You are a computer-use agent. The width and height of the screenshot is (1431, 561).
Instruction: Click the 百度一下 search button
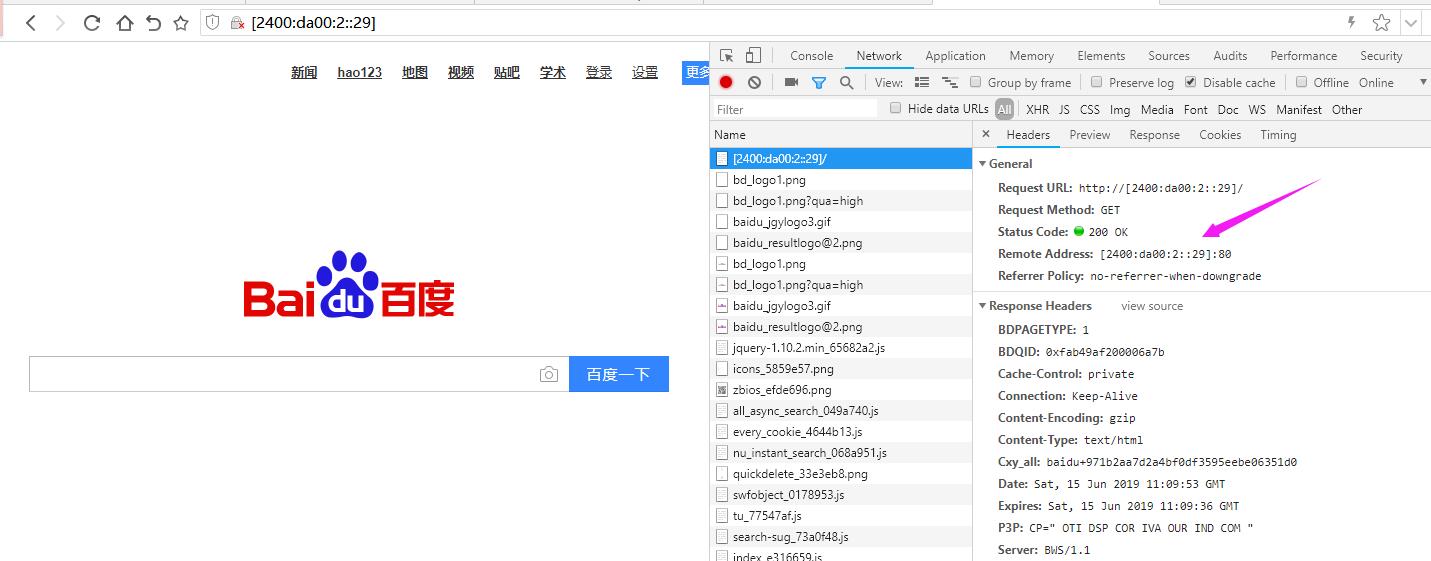coord(618,374)
